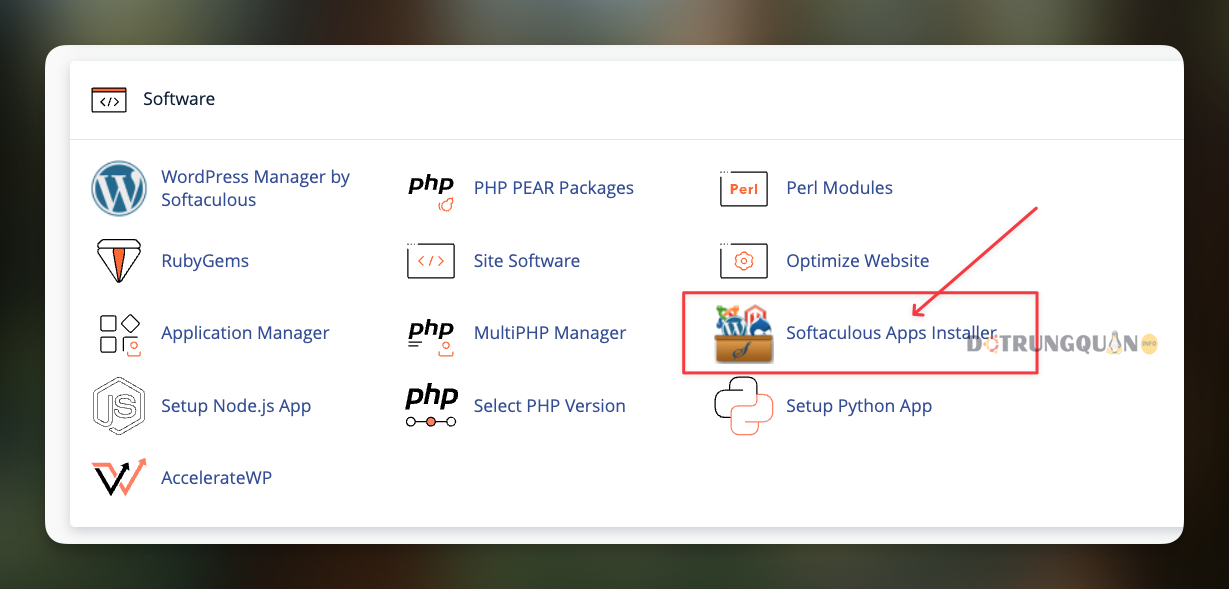Click the WordPress logo icon

(x=119, y=188)
